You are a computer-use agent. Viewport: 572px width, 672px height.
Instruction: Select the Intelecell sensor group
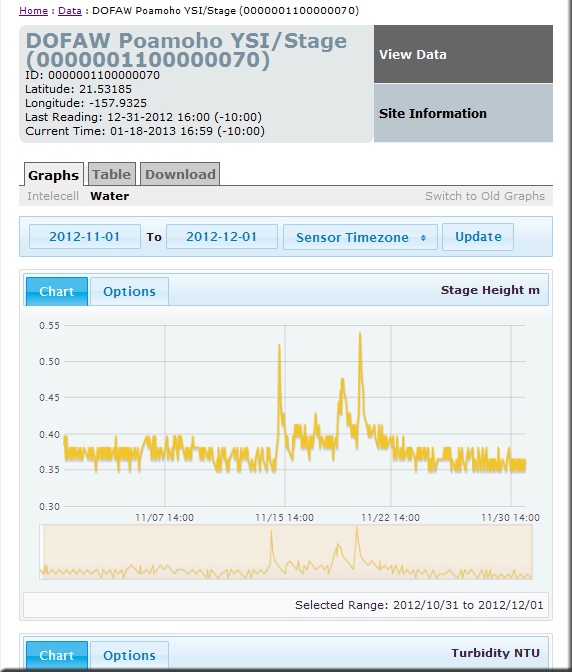coord(53,196)
